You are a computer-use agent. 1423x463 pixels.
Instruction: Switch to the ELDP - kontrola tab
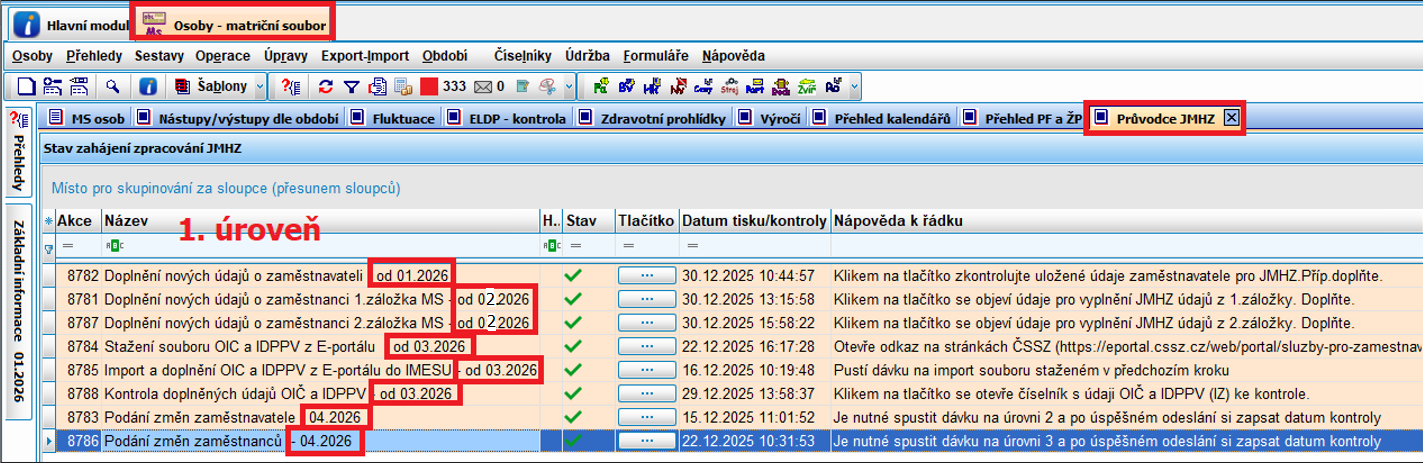coord(517,119)
